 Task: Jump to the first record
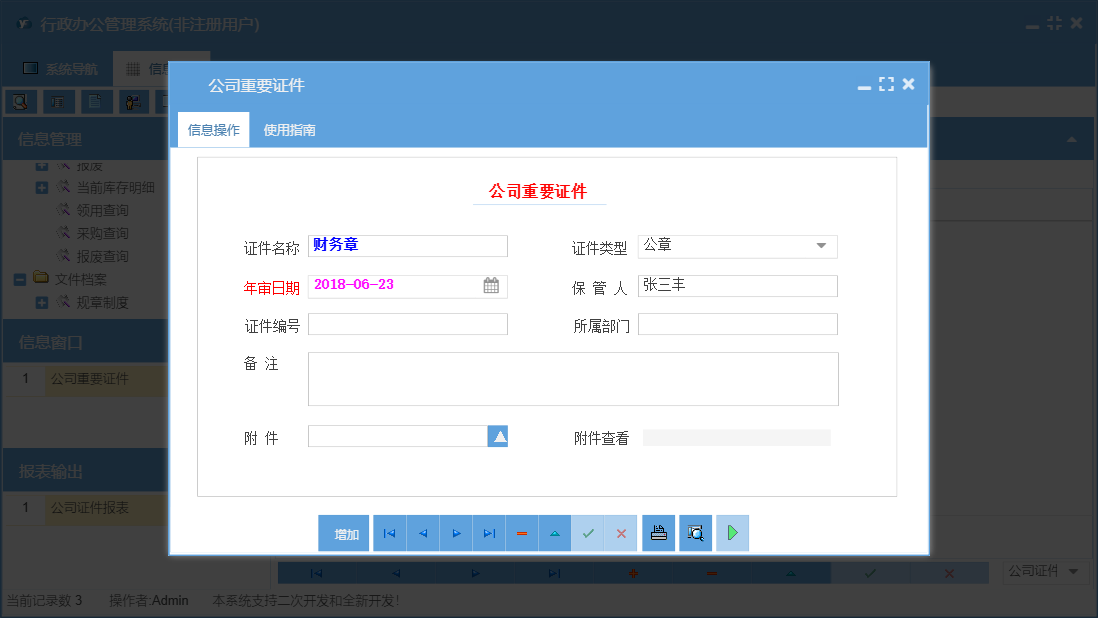coord(389,533)
